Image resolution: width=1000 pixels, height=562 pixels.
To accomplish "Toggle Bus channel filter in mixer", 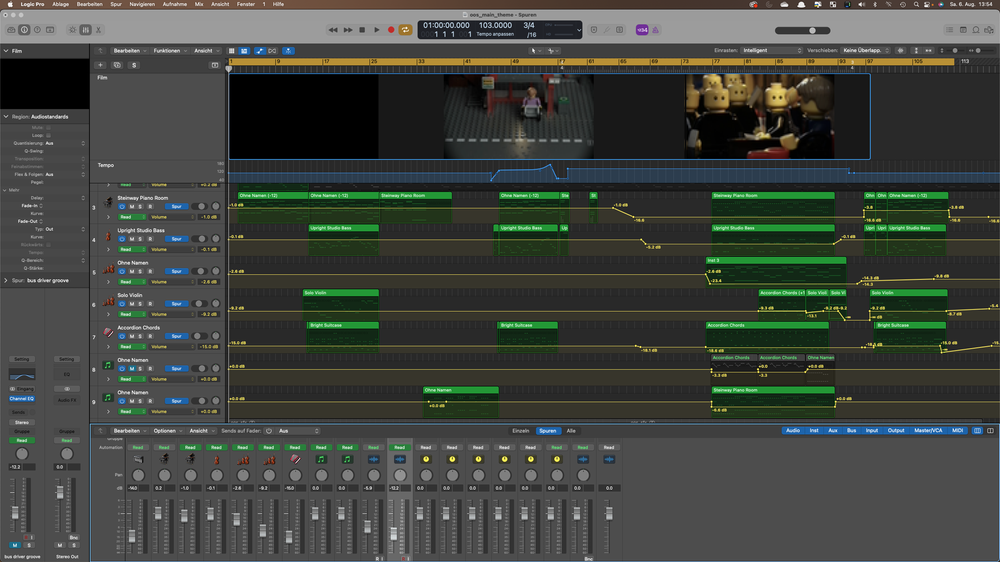I will pyautogui.click(x=851, y=431).
